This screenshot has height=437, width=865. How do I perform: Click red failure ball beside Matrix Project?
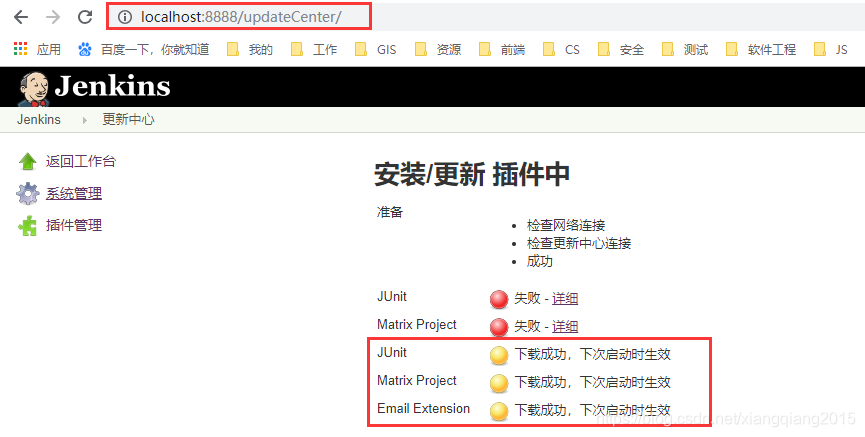(499, 327)
